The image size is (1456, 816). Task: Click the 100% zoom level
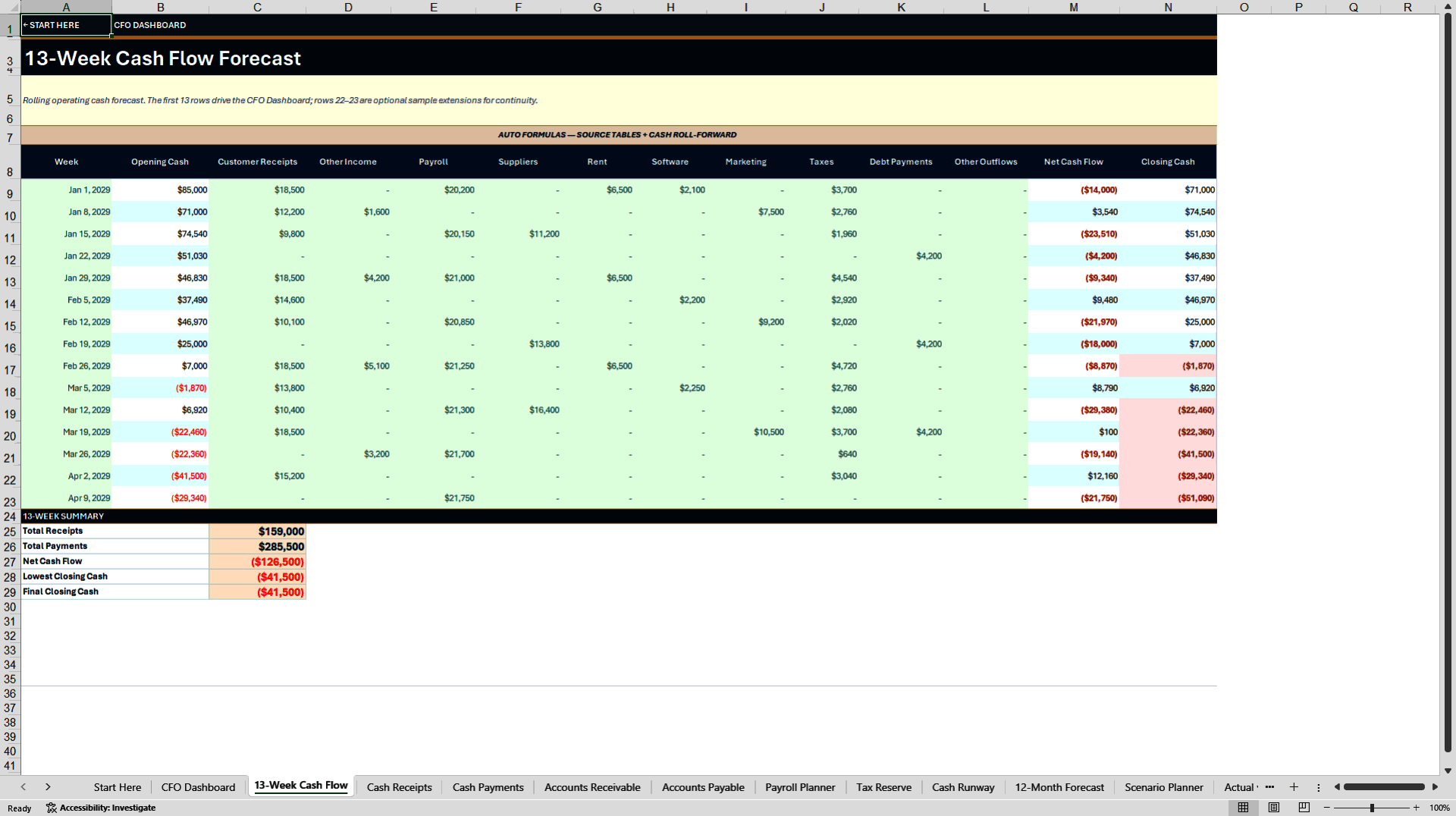coord(1439,808)
